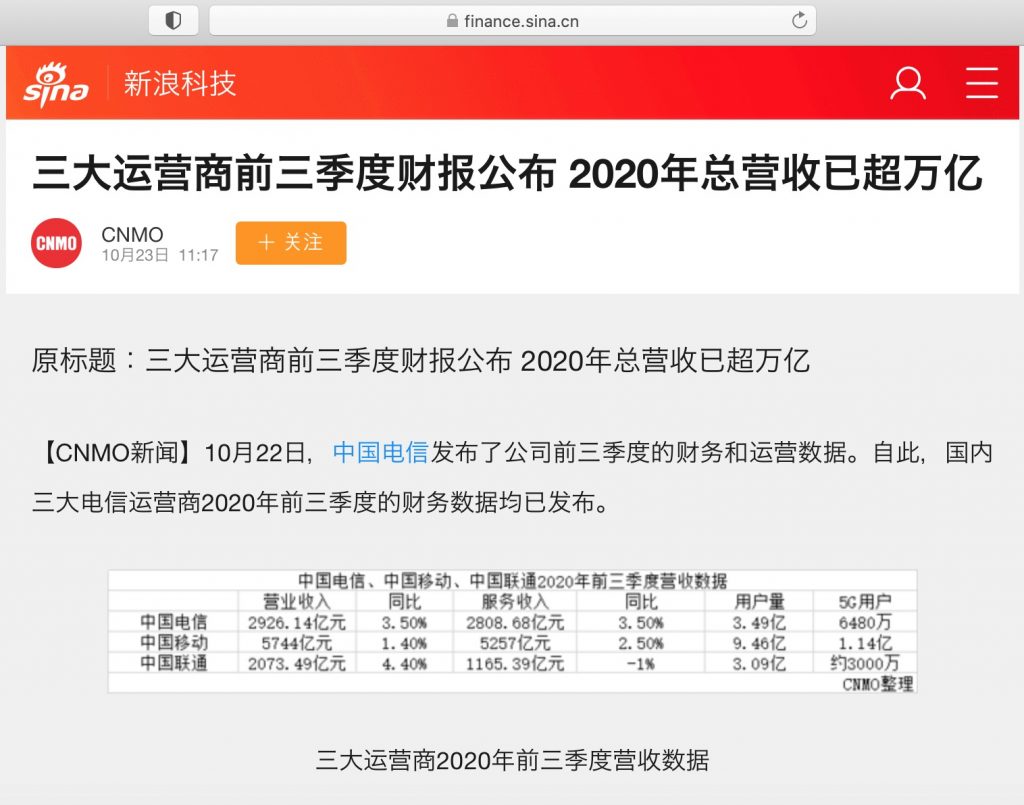Click the table header 5G用户
Viewport: 1024px width, 805px height.
click(x=865, y=601)
